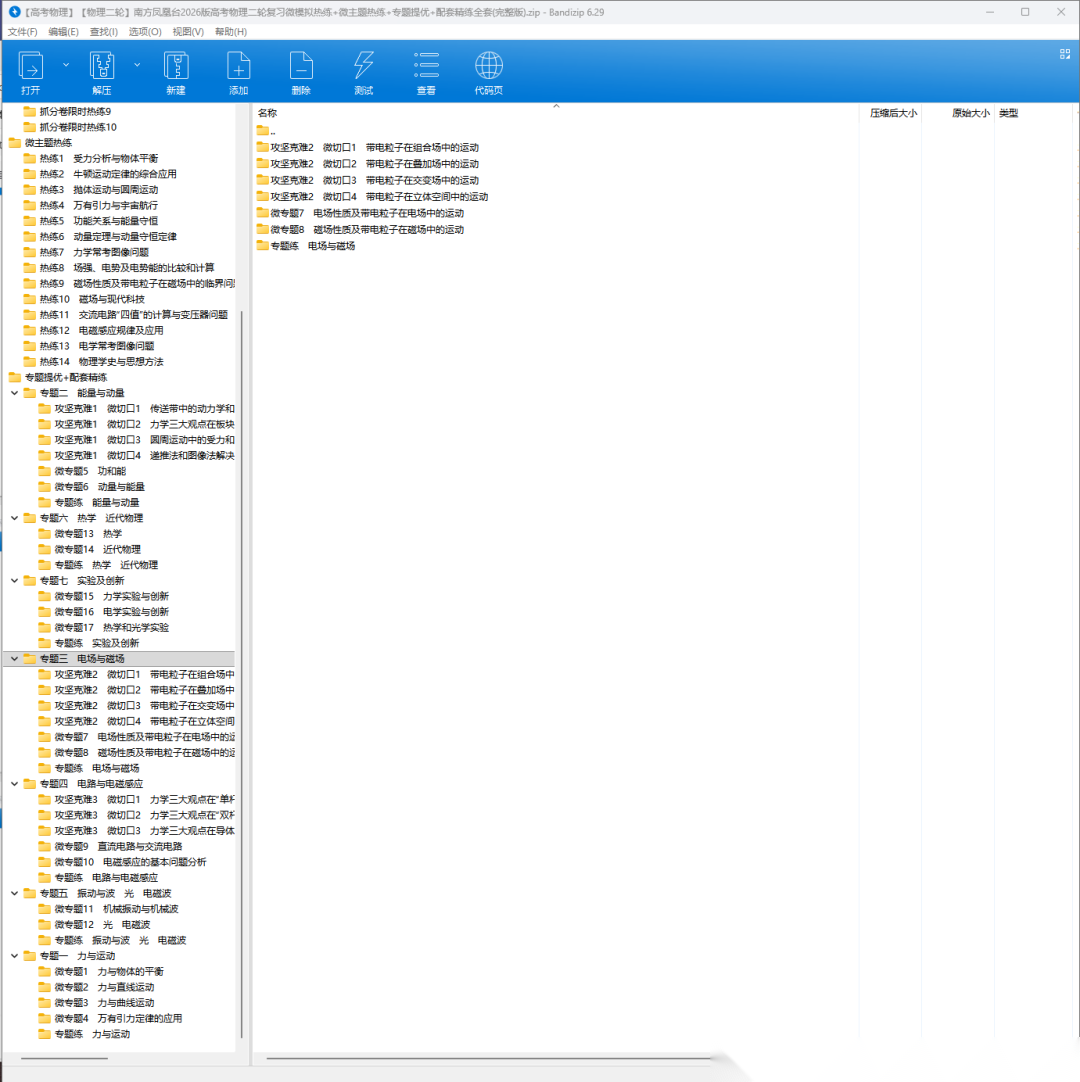The width and height of the screenshot is (1080, 1082).
Task: Select the 微专题7 folder in file list
Action: (360, 213)
